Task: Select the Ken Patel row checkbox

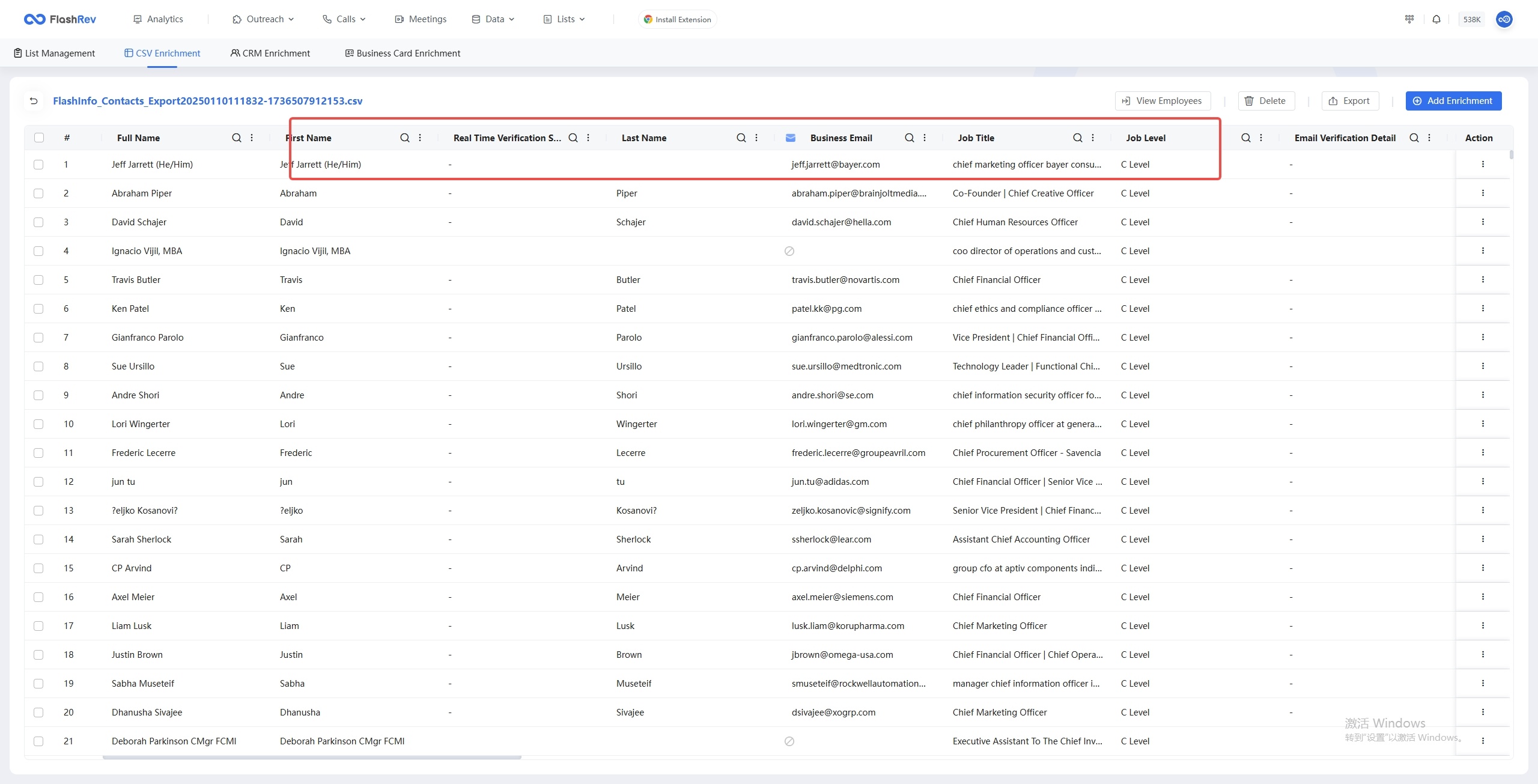Action: point(38,308)
